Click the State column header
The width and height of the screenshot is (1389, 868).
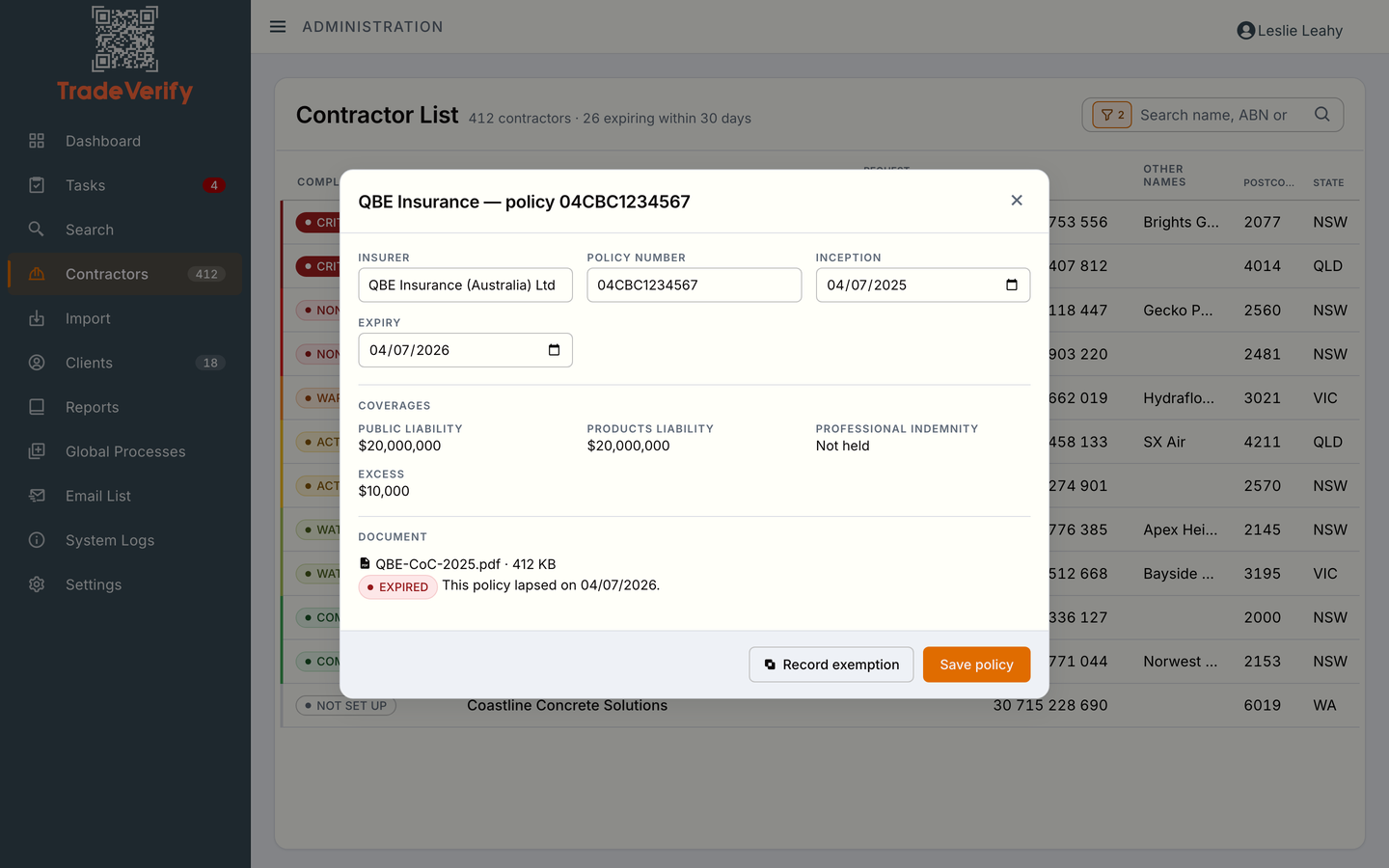pyautogui.click(x=1328, y=182)
